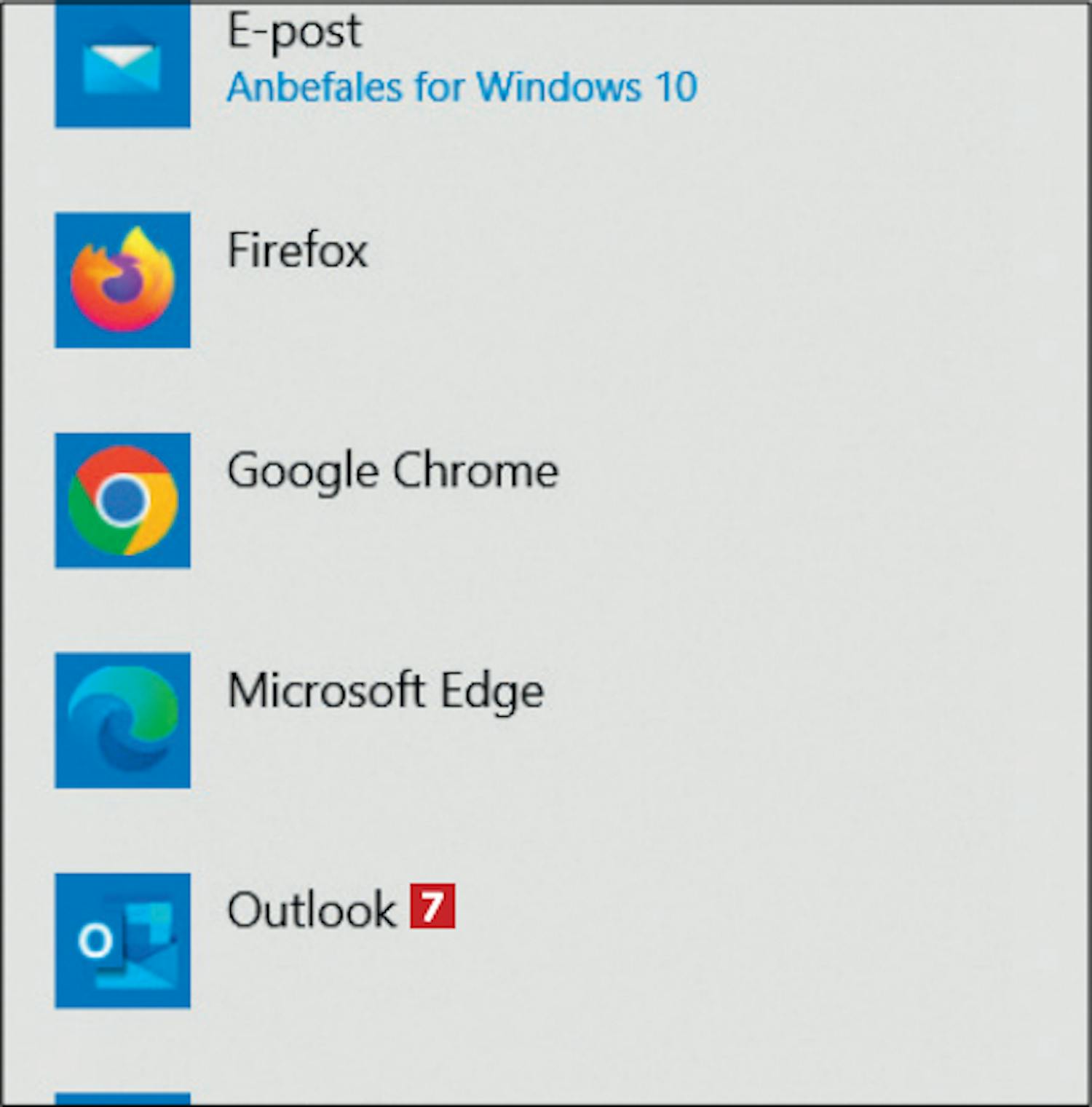Viewport: 1092px width, 1107px height.
Task: Click the partially visible icon below Outlook
Action: coord(122,1099)
